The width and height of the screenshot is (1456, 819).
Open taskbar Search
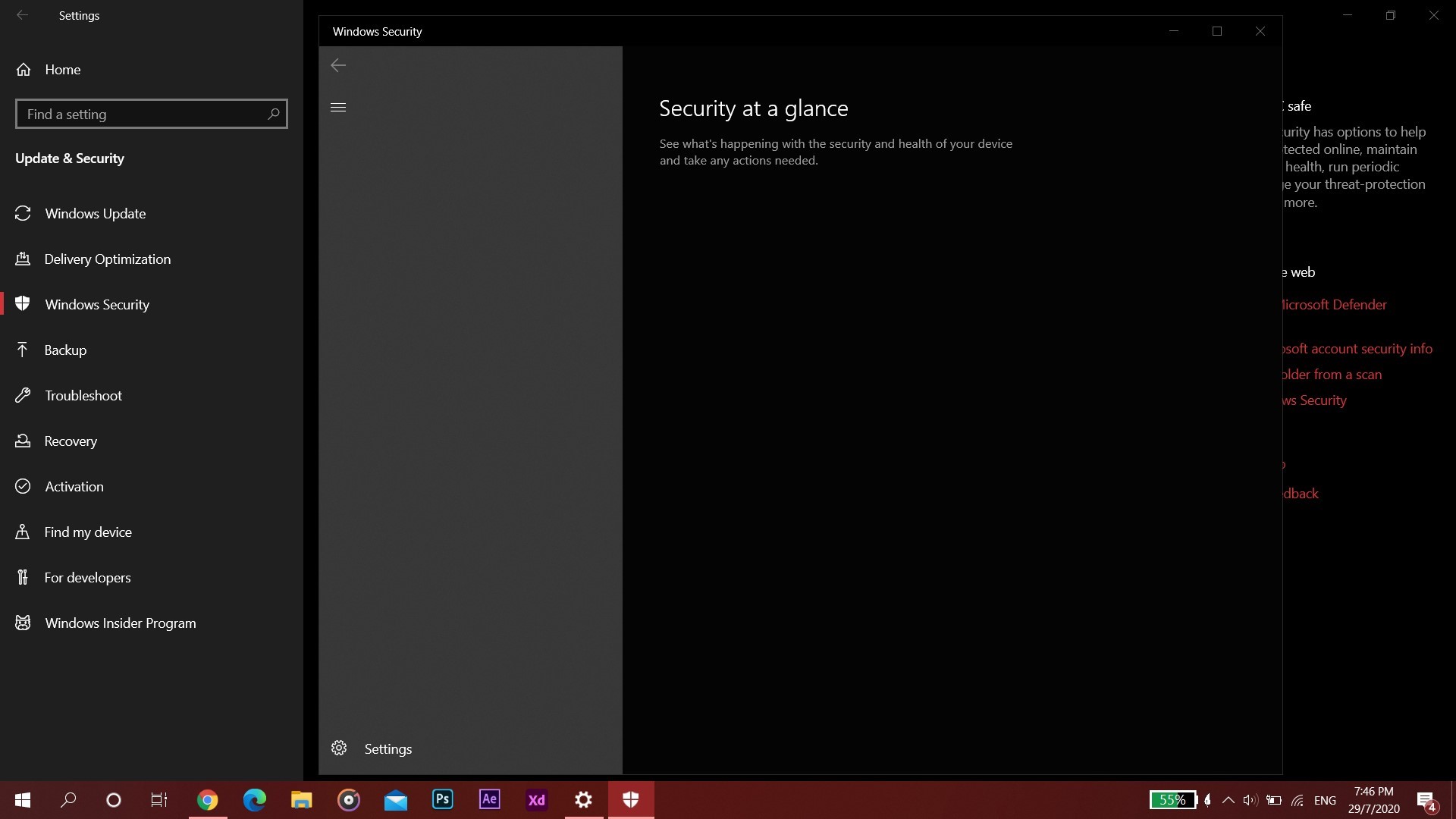[x=68, y=800]
